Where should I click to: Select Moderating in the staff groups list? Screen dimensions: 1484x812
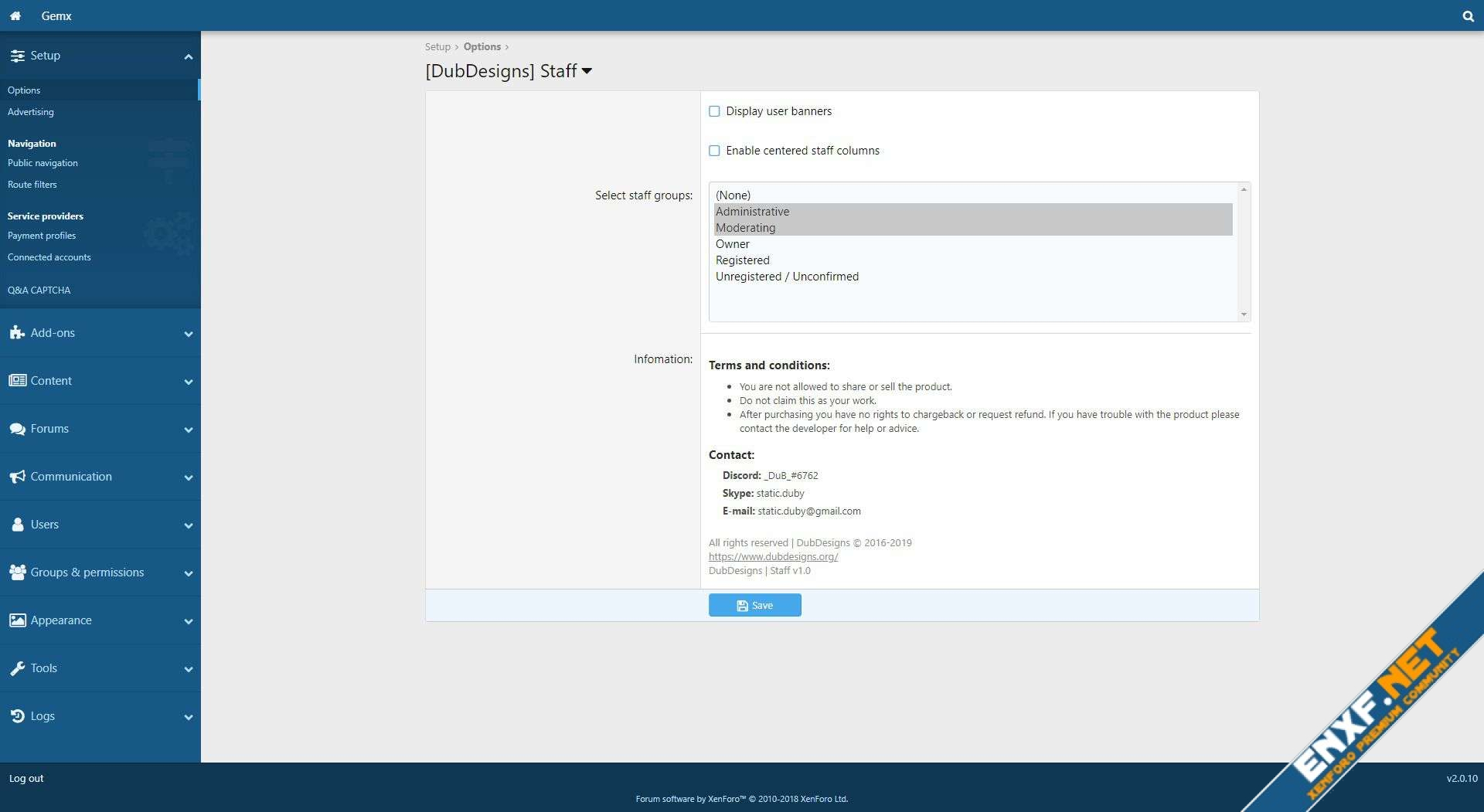pos(973,228)
